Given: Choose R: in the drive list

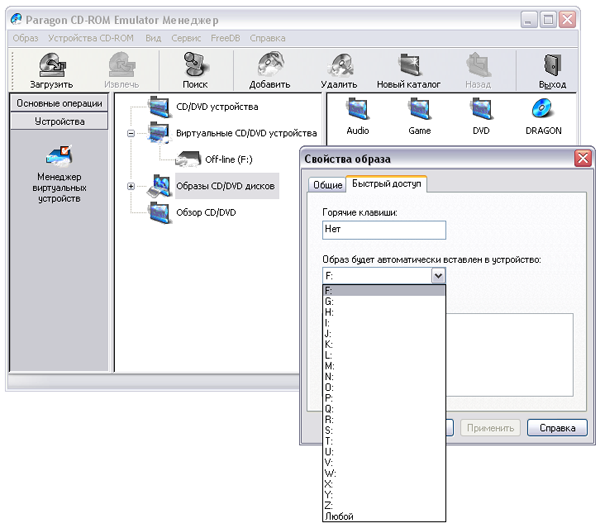Looking at the screenshot, I should [x=384, y=419].
